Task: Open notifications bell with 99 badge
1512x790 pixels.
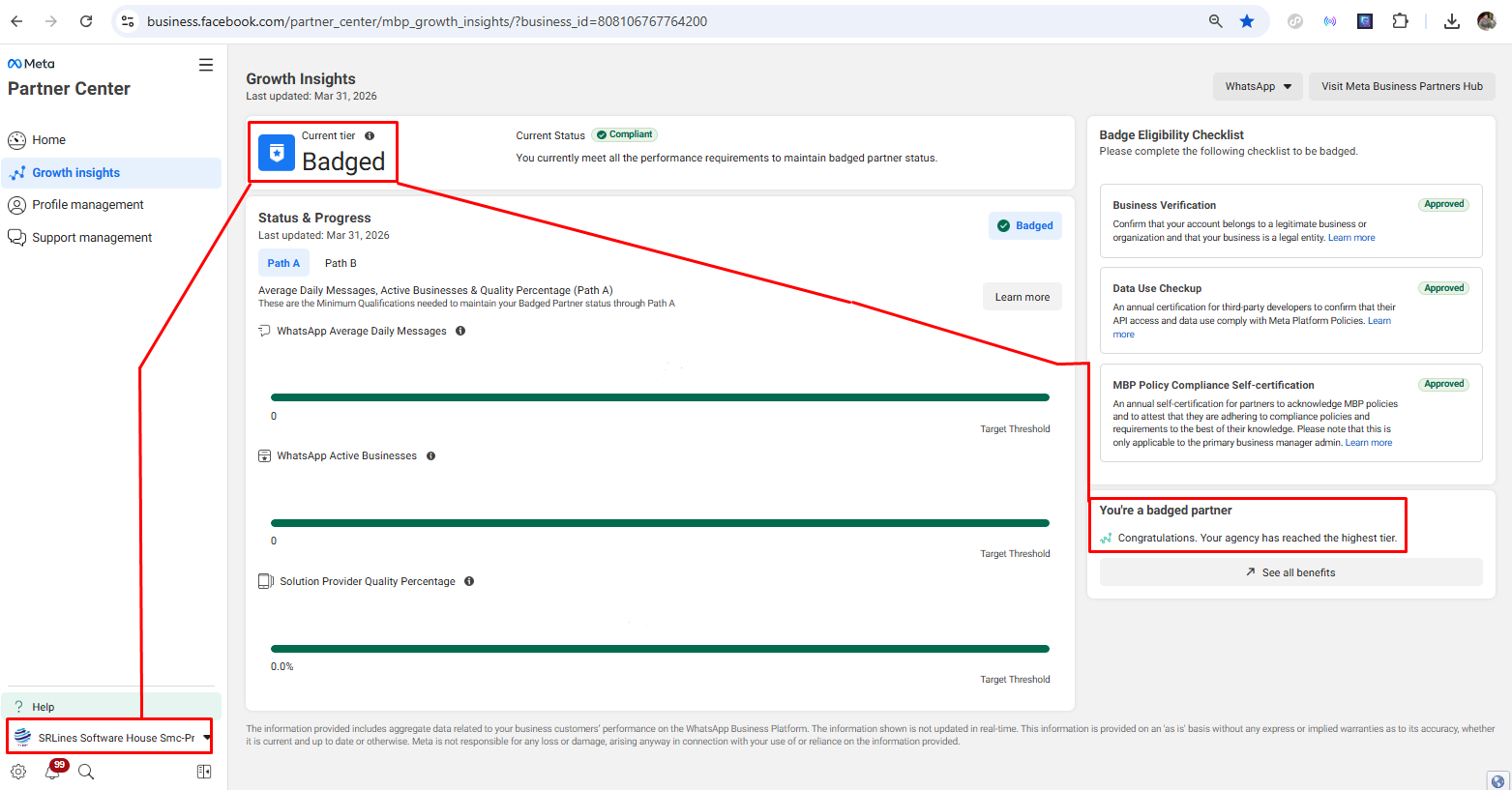Action: pyautogui.click(x=53, y=771)
